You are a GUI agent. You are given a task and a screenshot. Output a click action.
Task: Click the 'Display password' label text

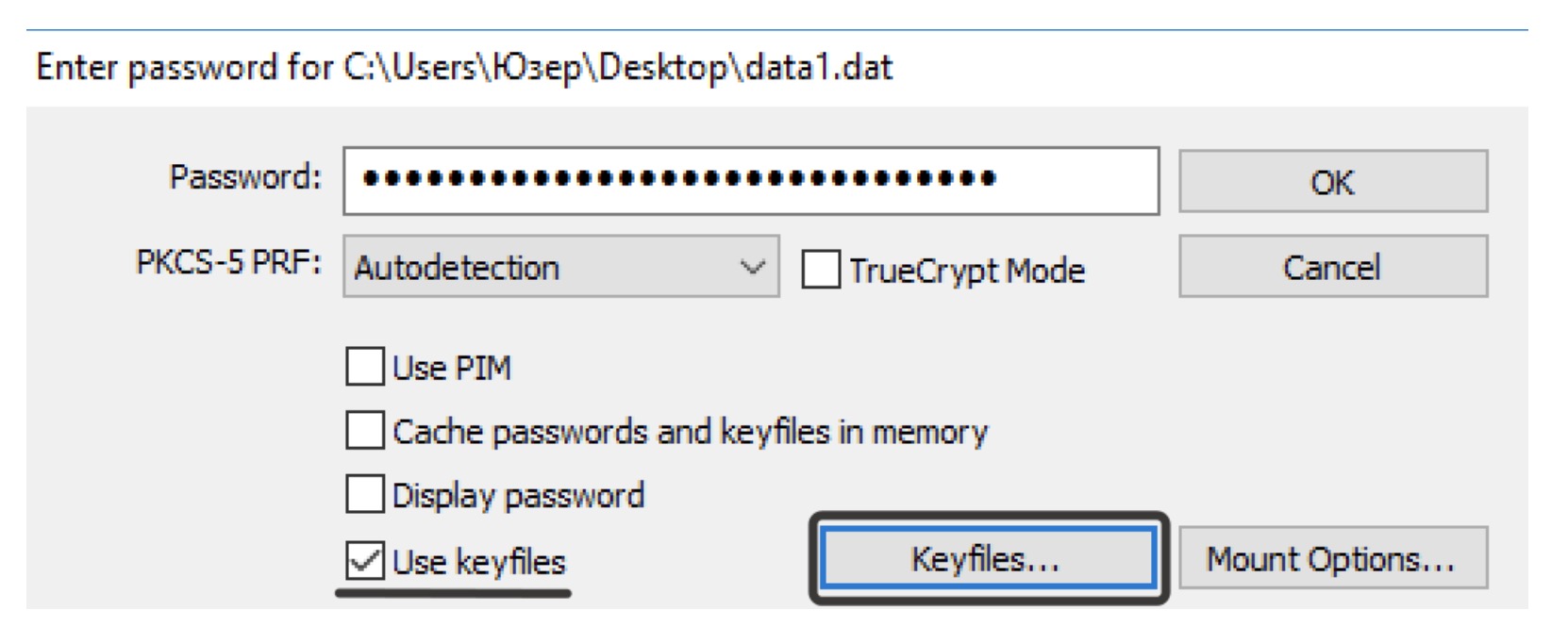(x=518, y=496)
